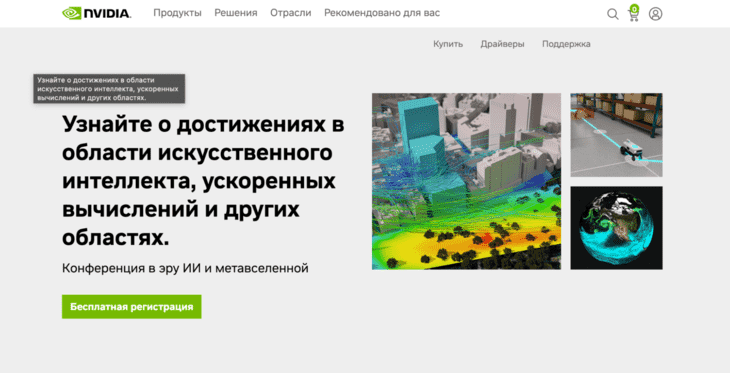Image resolution: width=730 pixels, height=373 pixels.
Task: Open the Решения menu
Action: pos(236,13)
